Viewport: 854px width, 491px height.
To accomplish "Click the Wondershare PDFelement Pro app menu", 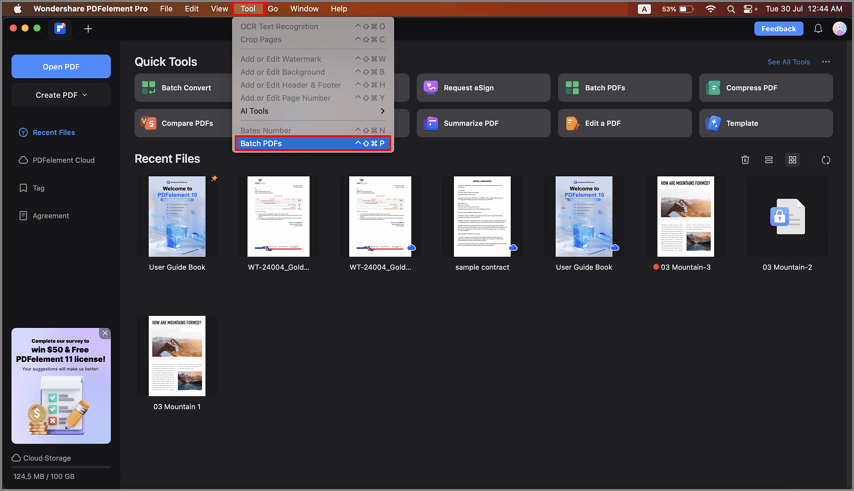I will click(x=90, y=9).
